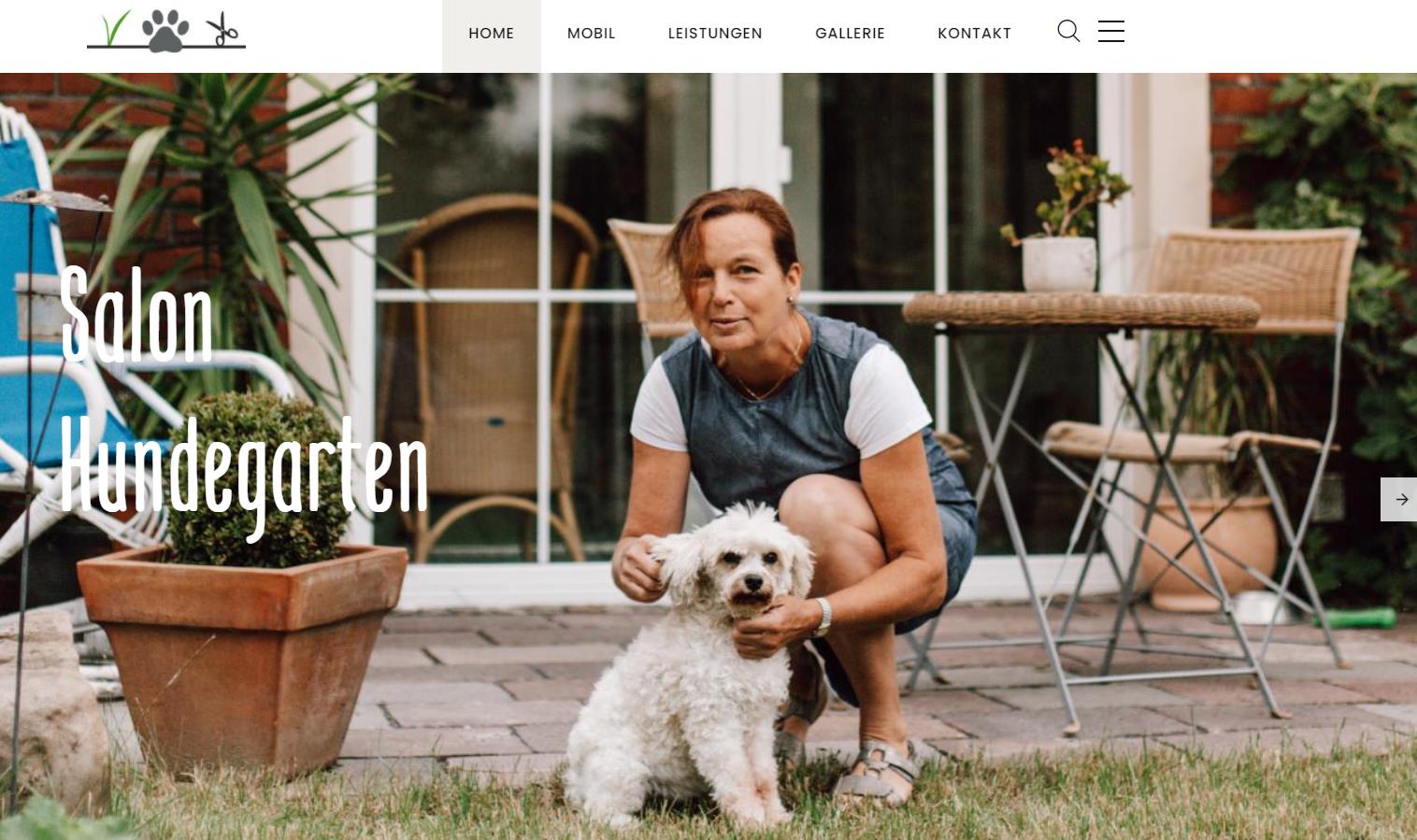The image size is (1417, 840).
Task: Click the "Hundegarten" heading text
Action: coord(244,470)
